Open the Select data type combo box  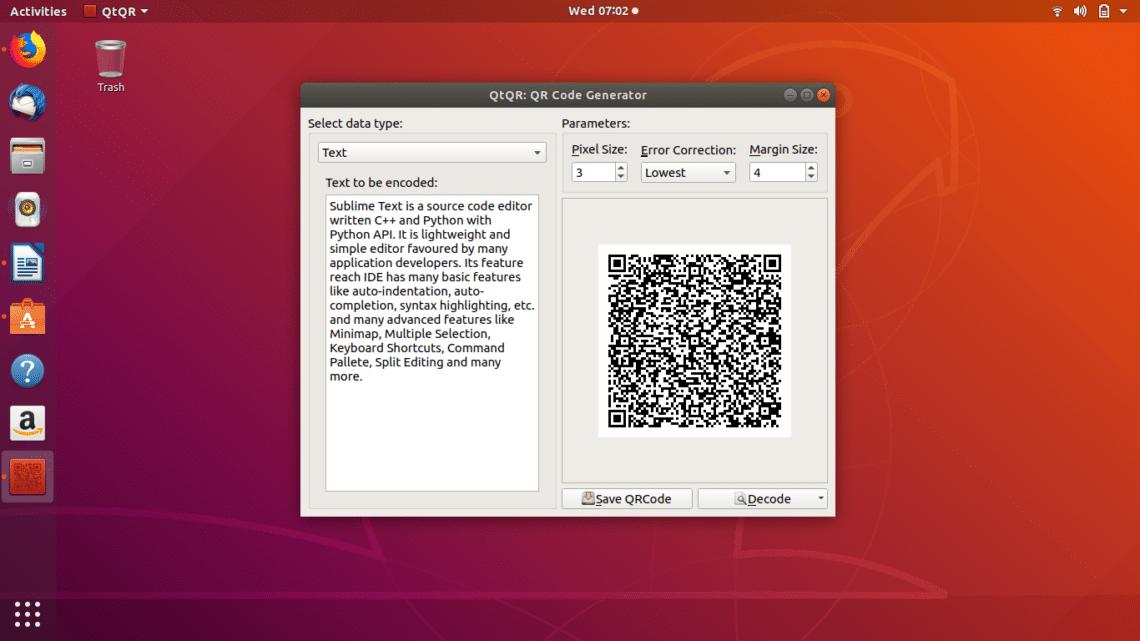431,152
